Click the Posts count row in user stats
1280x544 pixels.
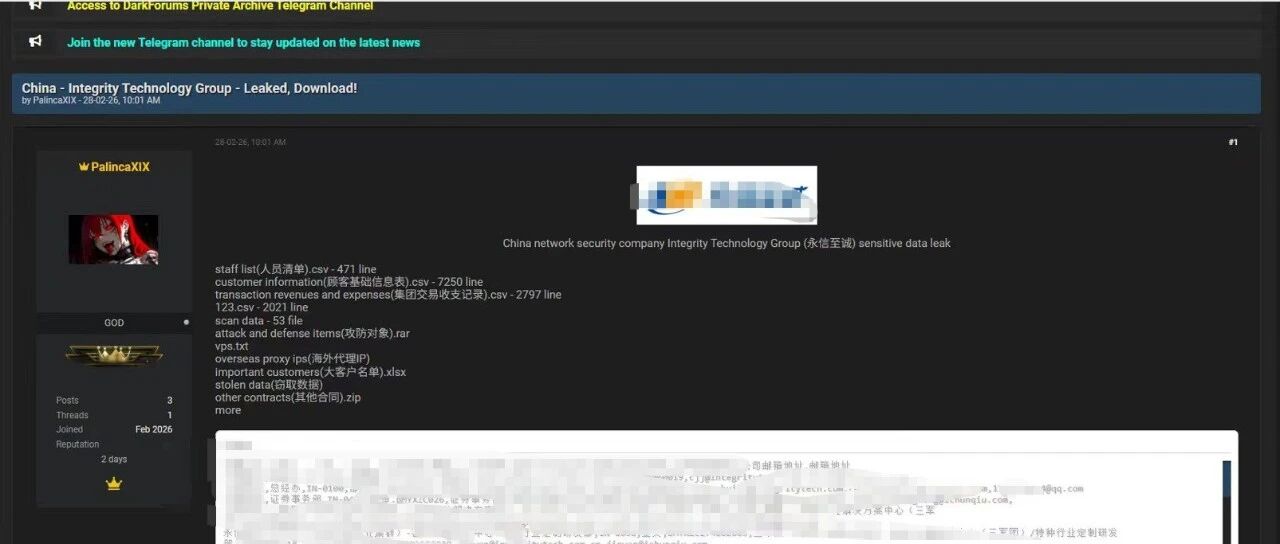[114, 400]
